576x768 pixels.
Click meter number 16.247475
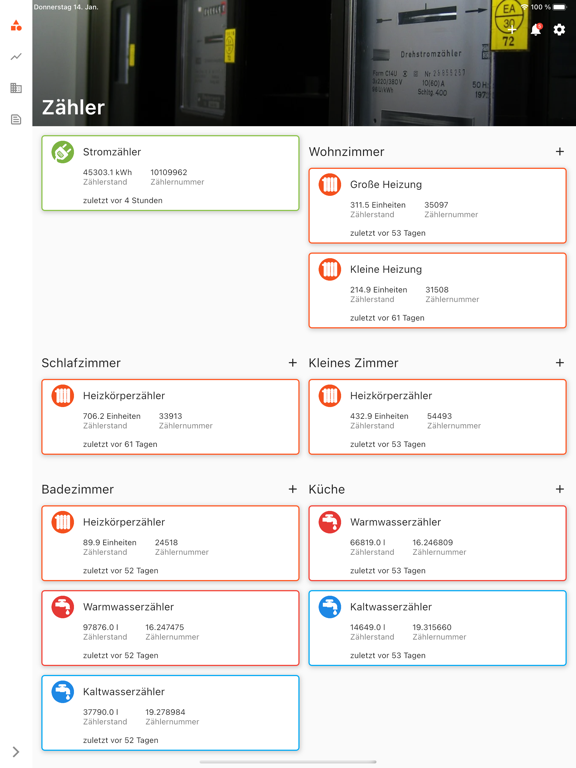(x=165, y=627)
